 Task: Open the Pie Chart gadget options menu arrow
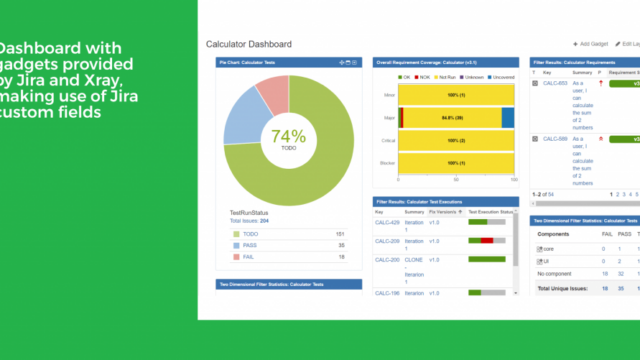pyautogui.click(x=355, y=62)
